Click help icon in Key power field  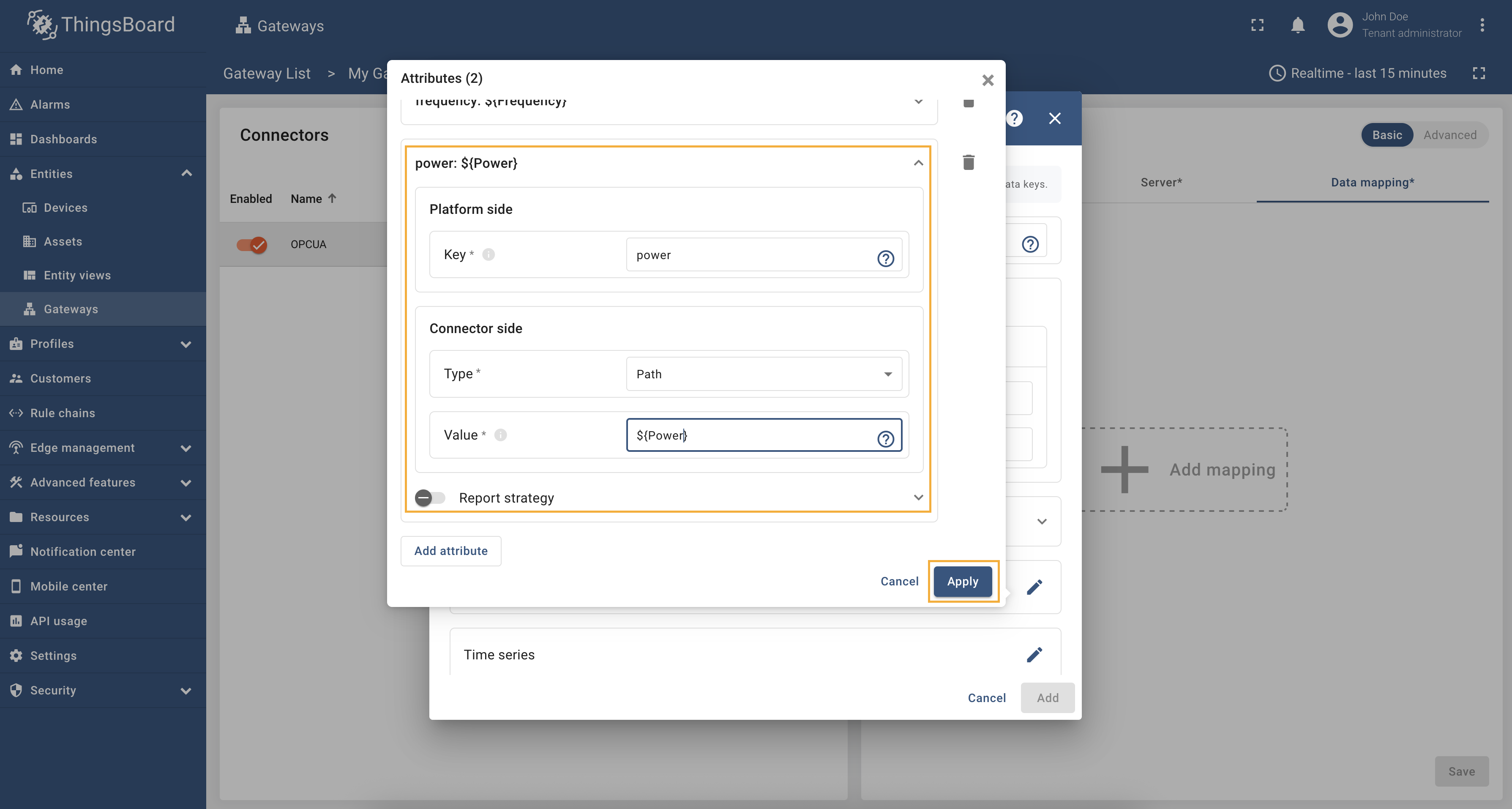coord(885,258)
